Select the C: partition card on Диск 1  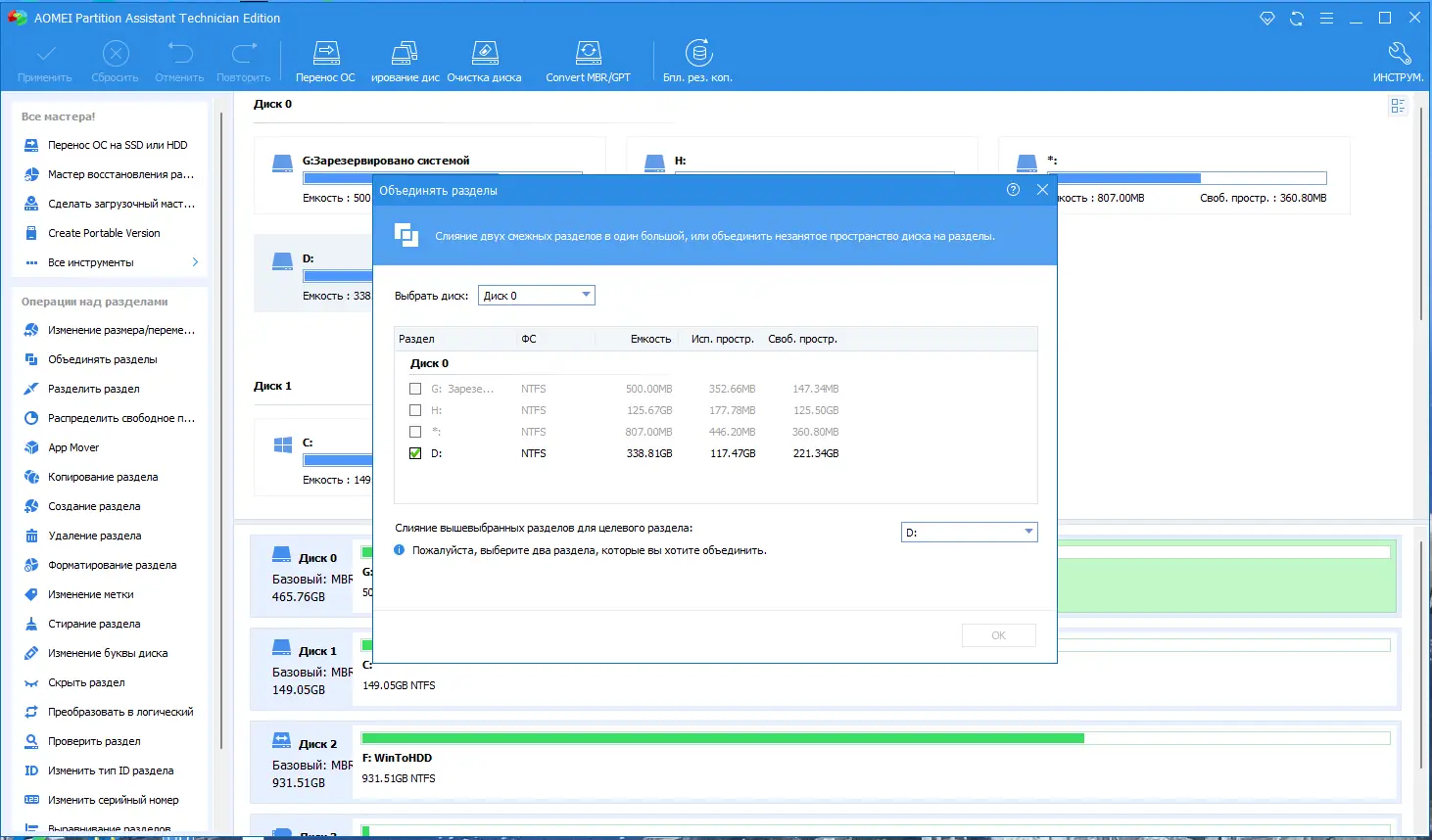313,457
